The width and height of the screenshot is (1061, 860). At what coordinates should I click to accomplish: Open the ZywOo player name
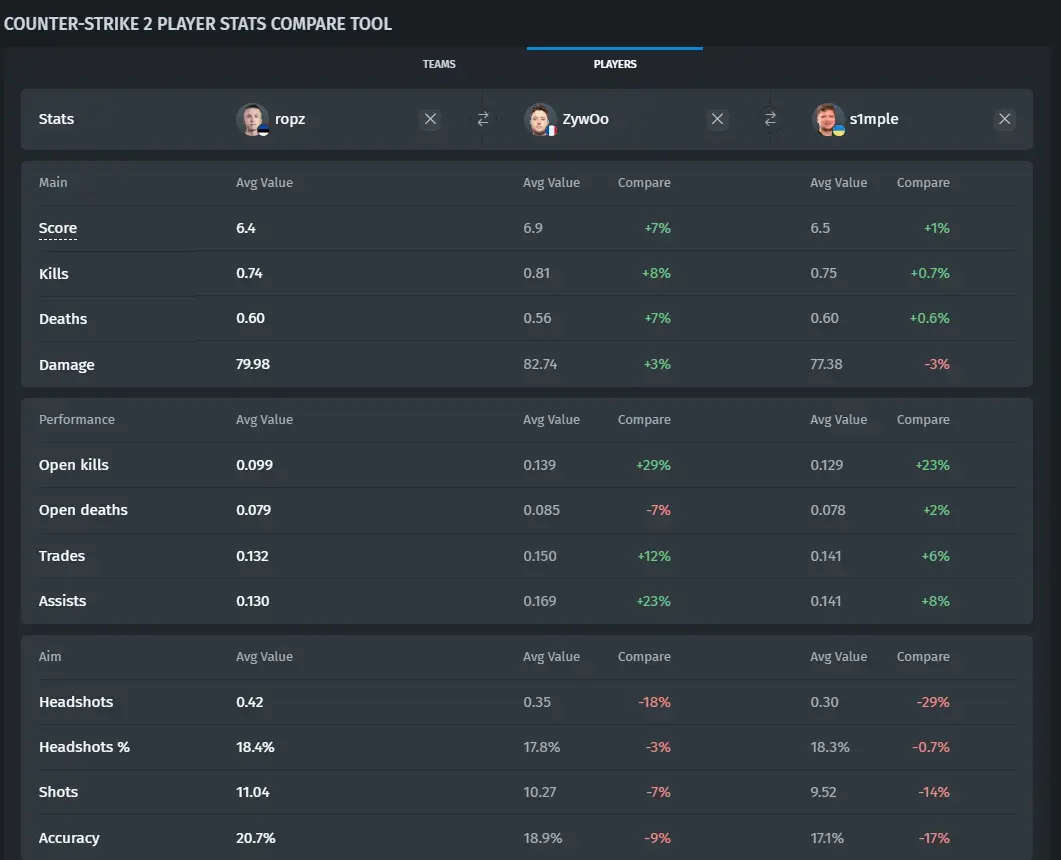click(x=585, y=119)
